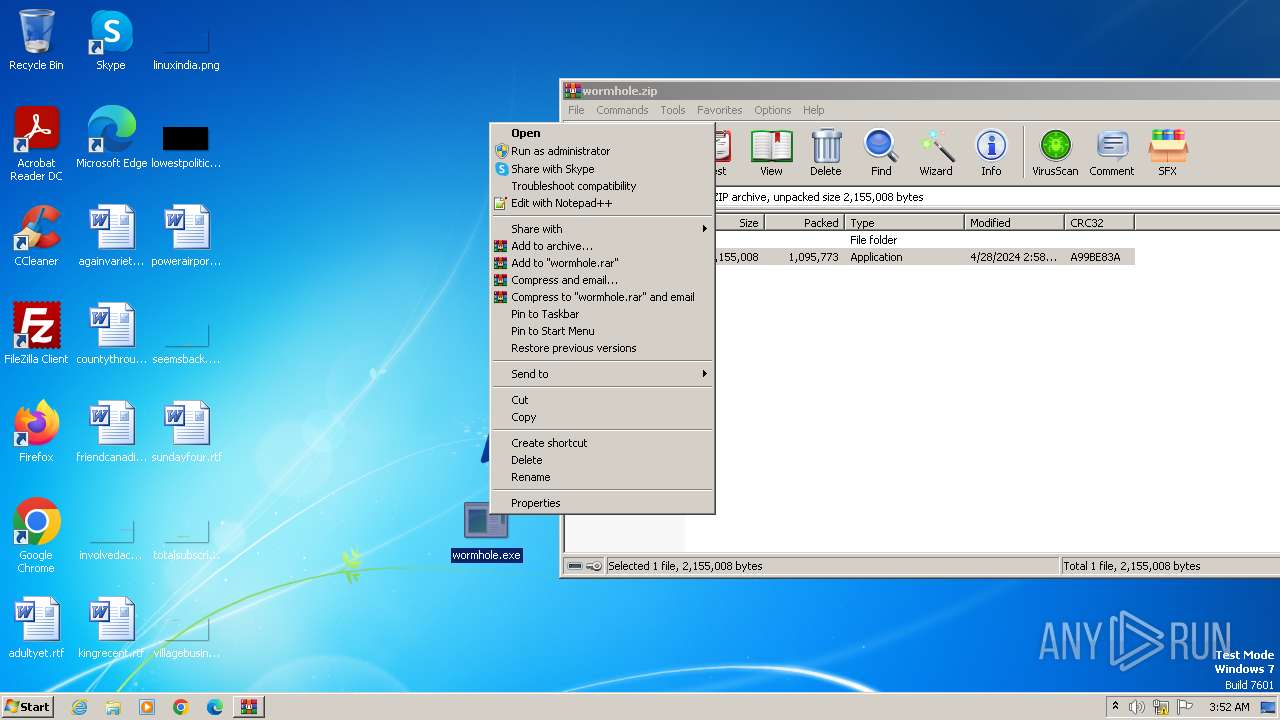Show hidden system tray icons
Image resolution: width=1280 pixels, height=720 pixels.
point(1115,707)
